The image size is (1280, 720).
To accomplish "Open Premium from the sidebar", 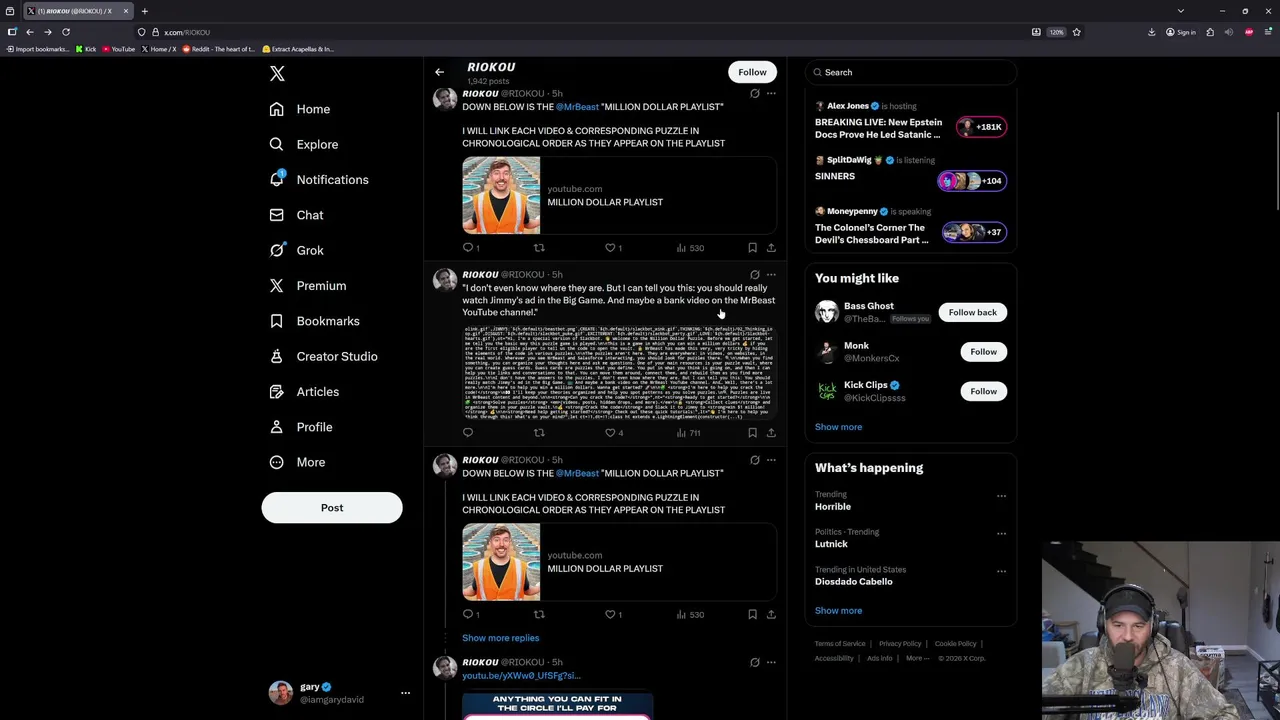I will 308,286.
